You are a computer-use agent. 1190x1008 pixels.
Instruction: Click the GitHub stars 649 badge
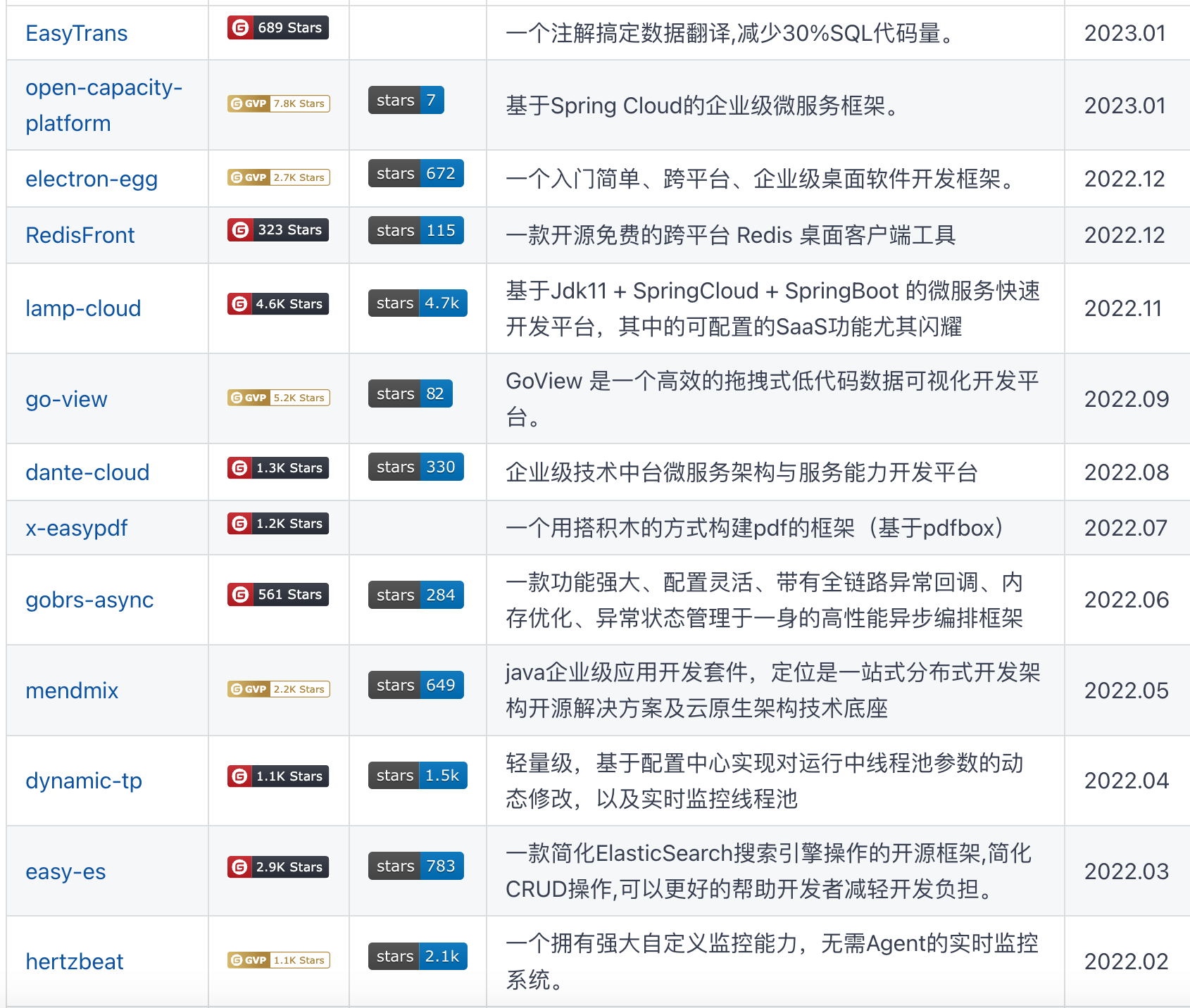coord(416,685)
